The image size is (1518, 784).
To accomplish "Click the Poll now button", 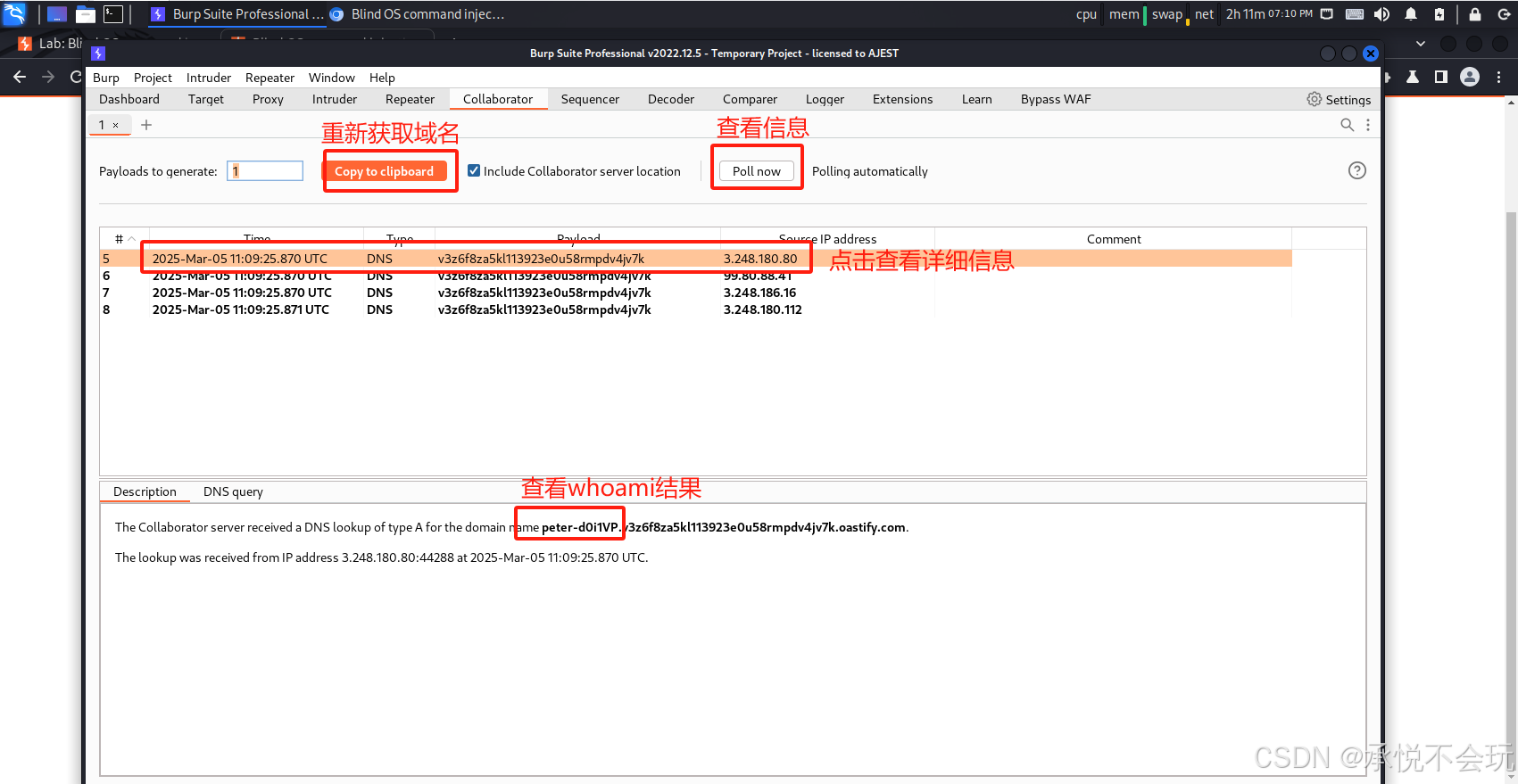I will [x=757, y=171].
